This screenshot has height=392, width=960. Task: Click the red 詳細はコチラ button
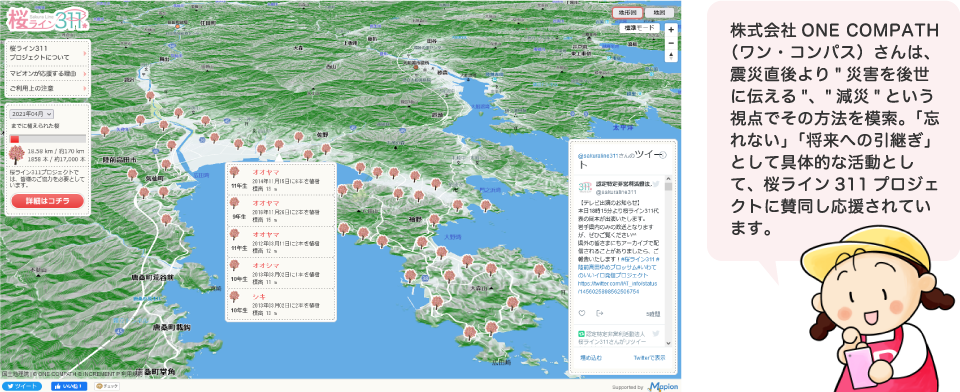(47, 200)
